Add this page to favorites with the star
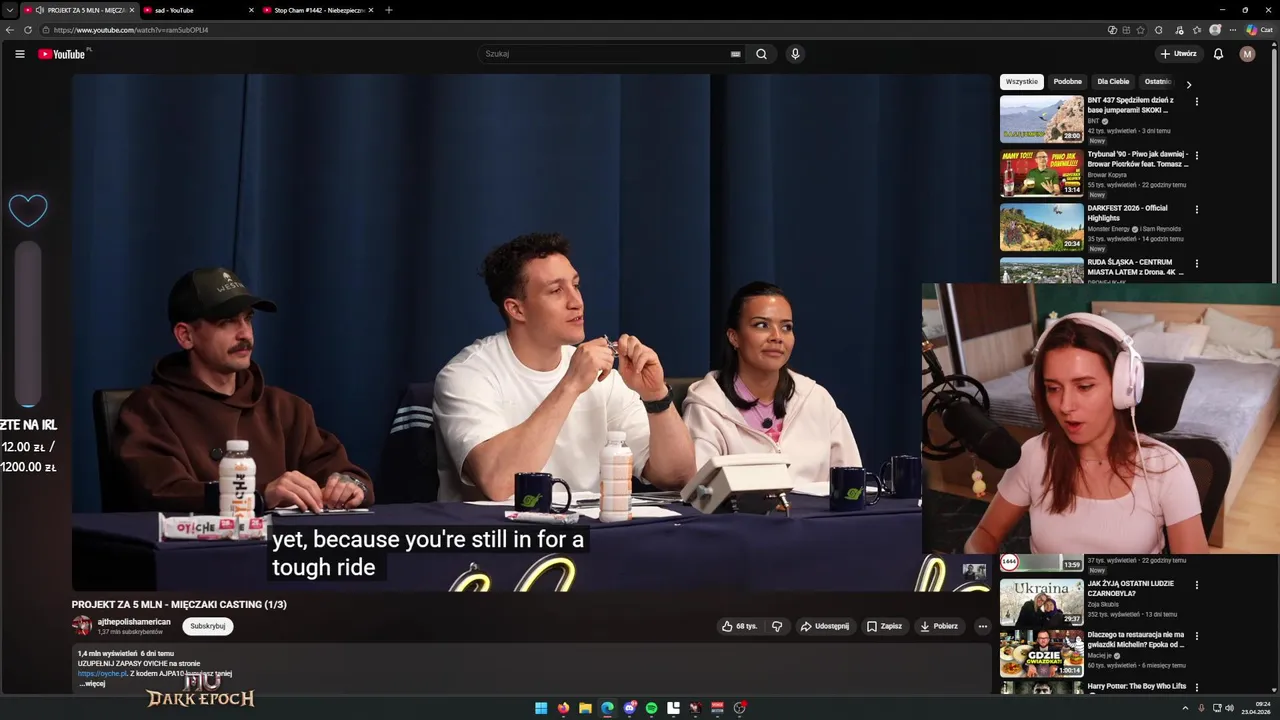The height and width of the screenshot is (720, 1280). point(1141,30)
